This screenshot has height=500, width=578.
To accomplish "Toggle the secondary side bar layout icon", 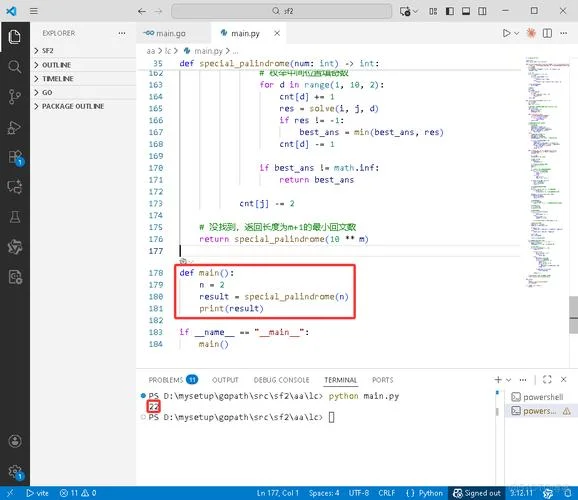I will click(x=482, y=11).
